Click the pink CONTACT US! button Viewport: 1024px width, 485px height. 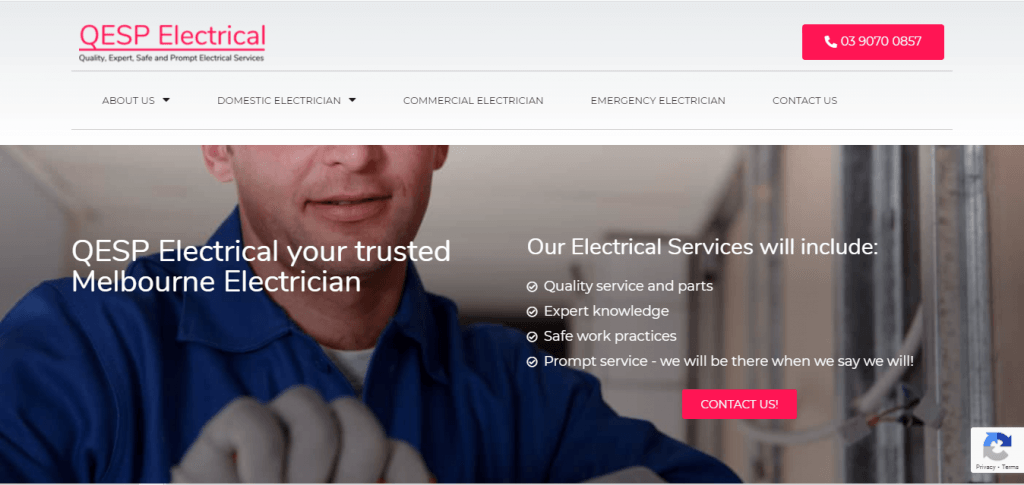tap(739, 404)
